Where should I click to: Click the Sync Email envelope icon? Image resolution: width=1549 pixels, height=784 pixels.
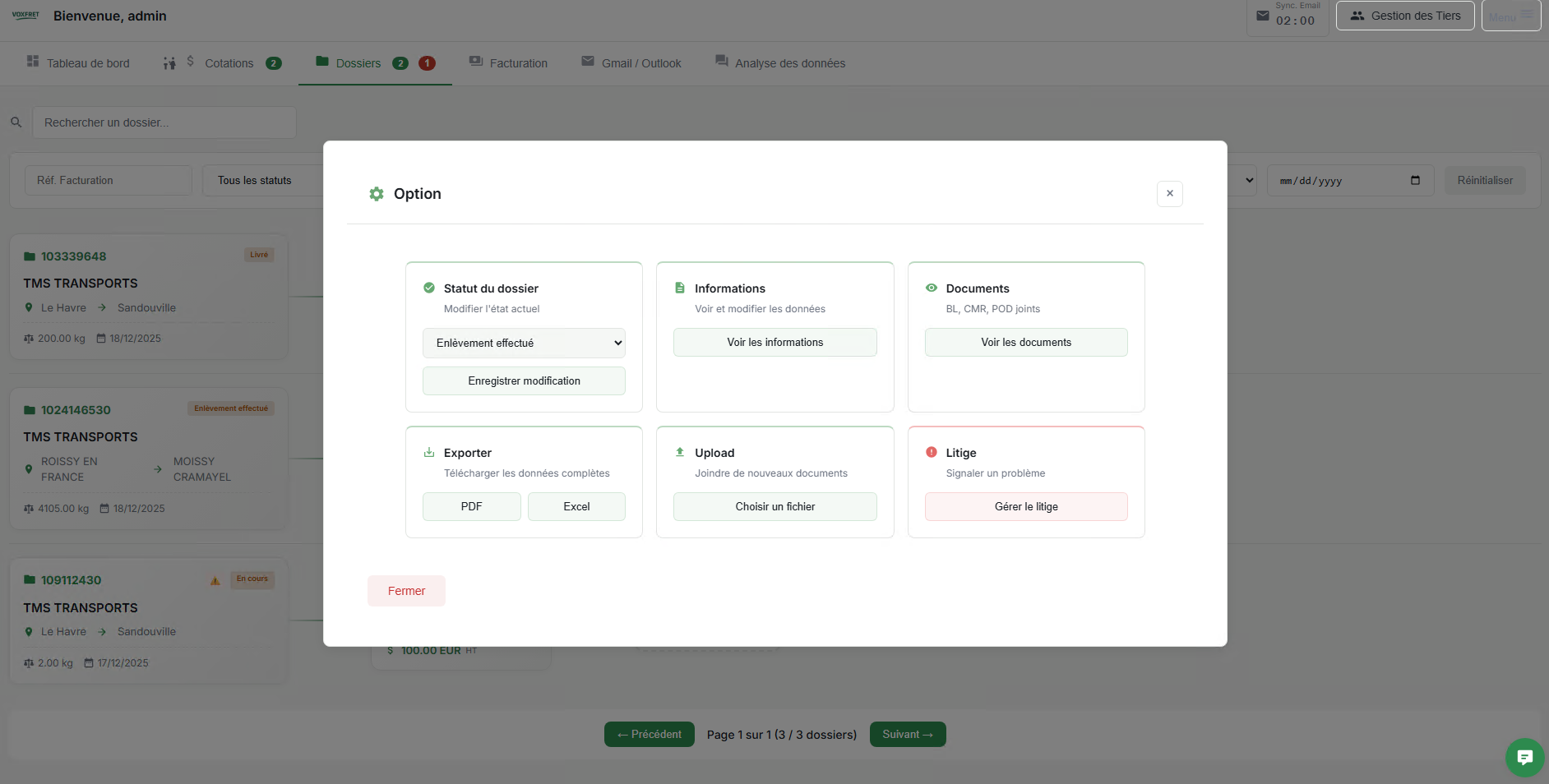tap(1260, 15)
